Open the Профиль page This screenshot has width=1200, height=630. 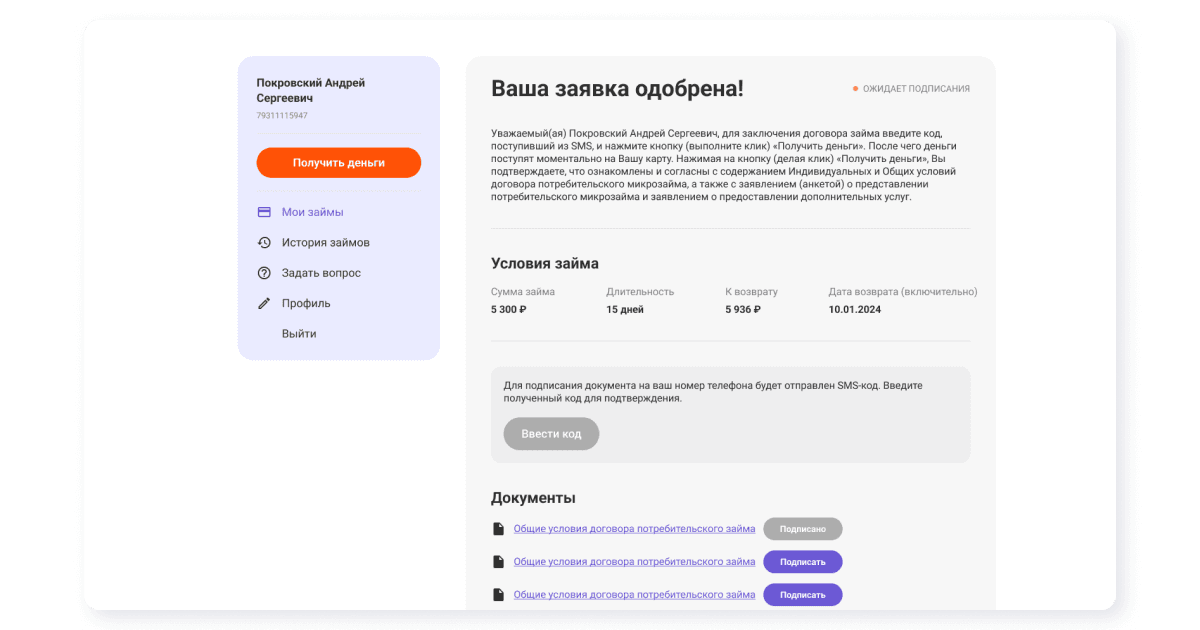305,303
